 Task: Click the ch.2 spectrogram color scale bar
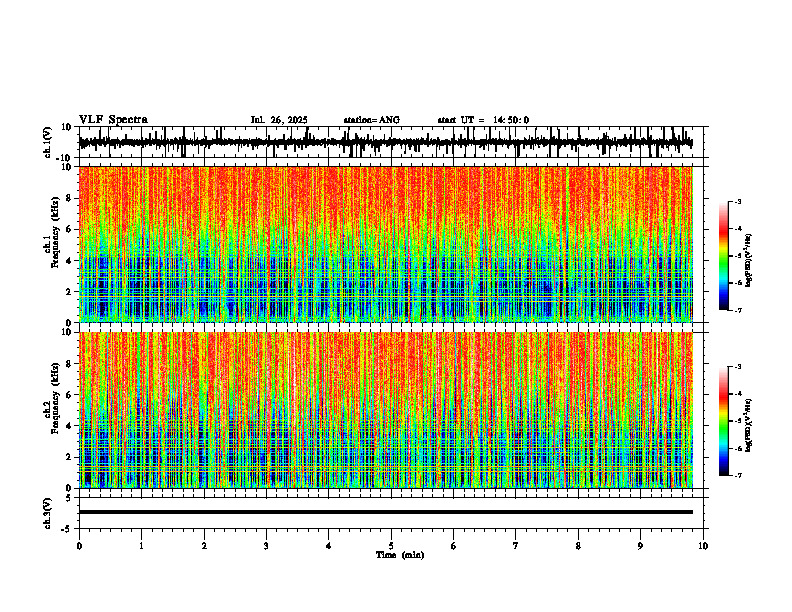pyautogui.click(x=723, y=421)
